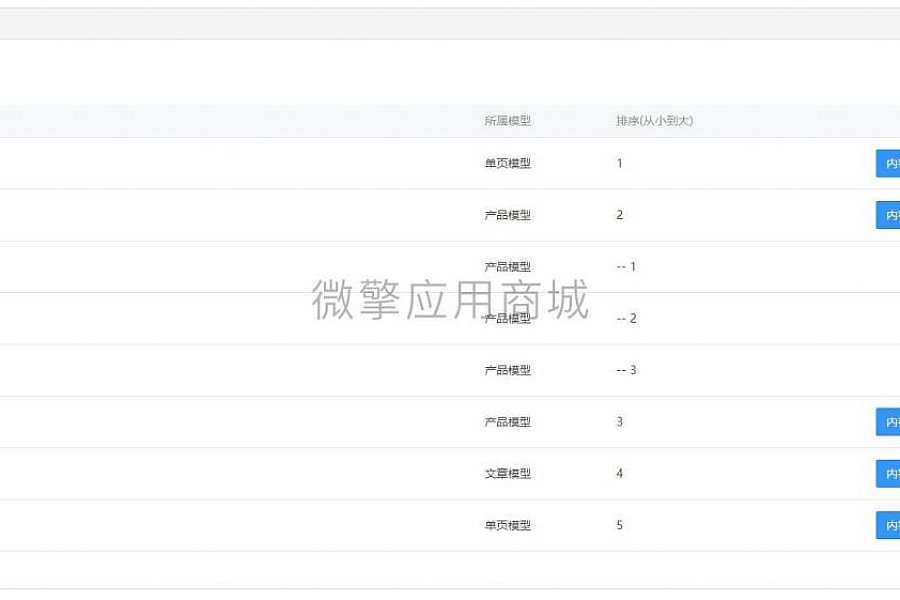Open the blue 内容 button in 文章模型 row
The image size is (900, 600).
click(x=888, y=474)
